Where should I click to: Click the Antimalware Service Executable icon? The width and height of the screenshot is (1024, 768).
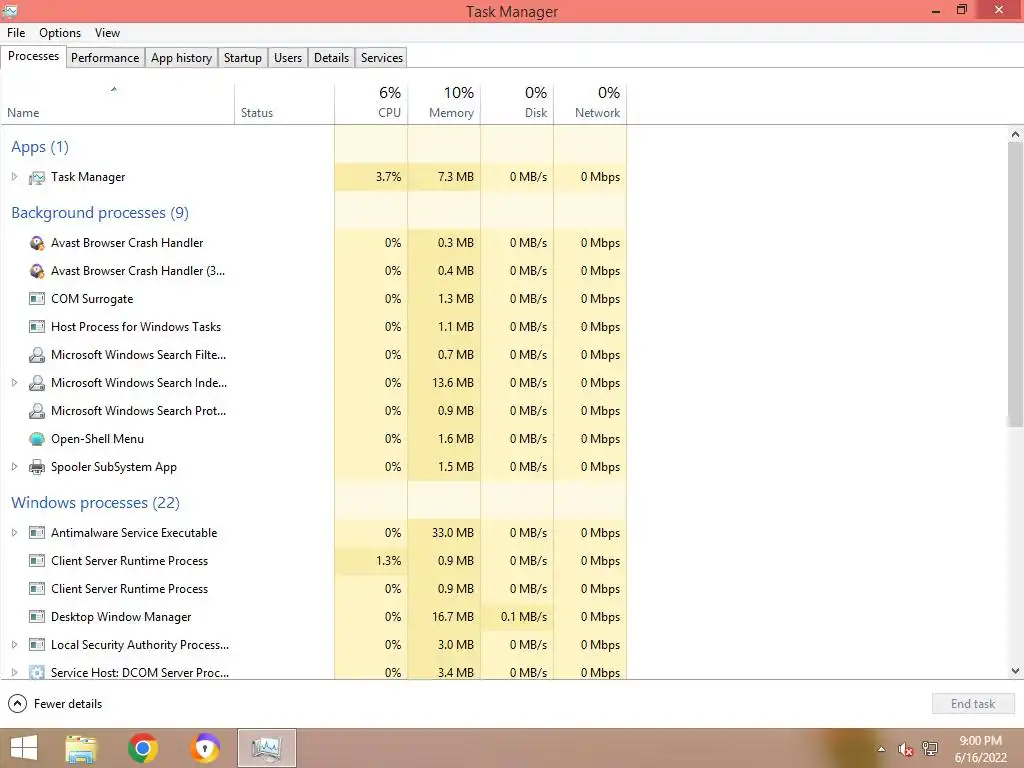[x=37, y=533]
